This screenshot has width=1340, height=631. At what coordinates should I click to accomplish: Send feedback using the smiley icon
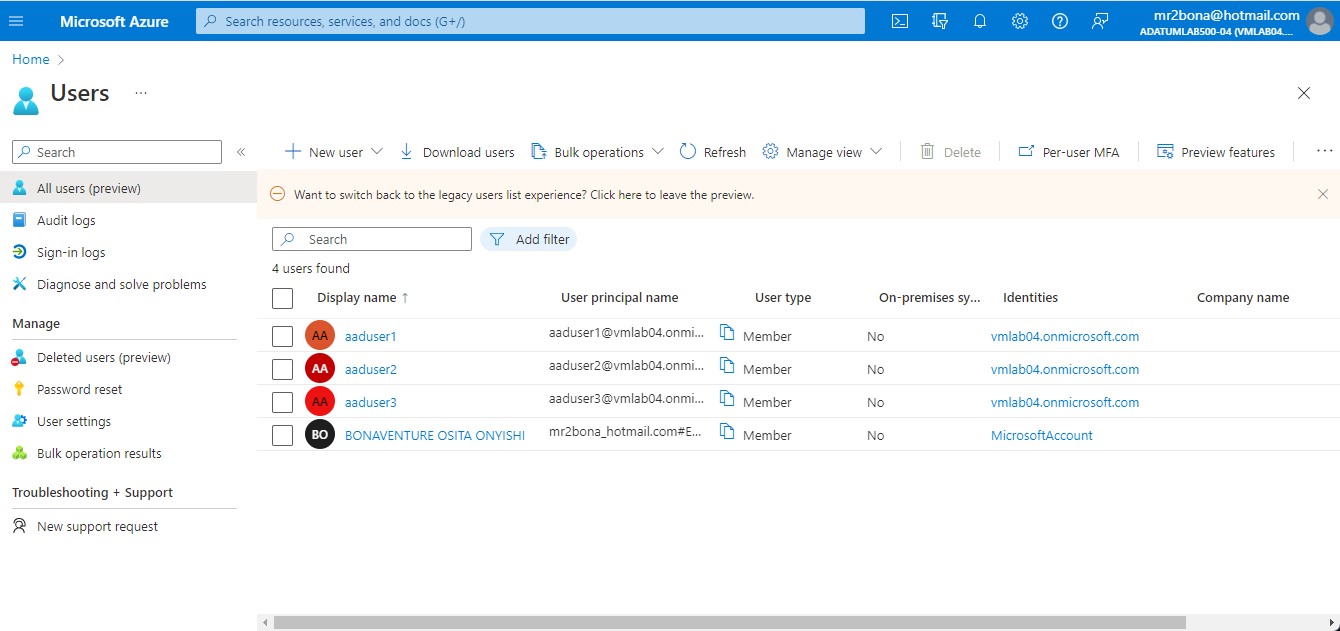click(1099, 20)
